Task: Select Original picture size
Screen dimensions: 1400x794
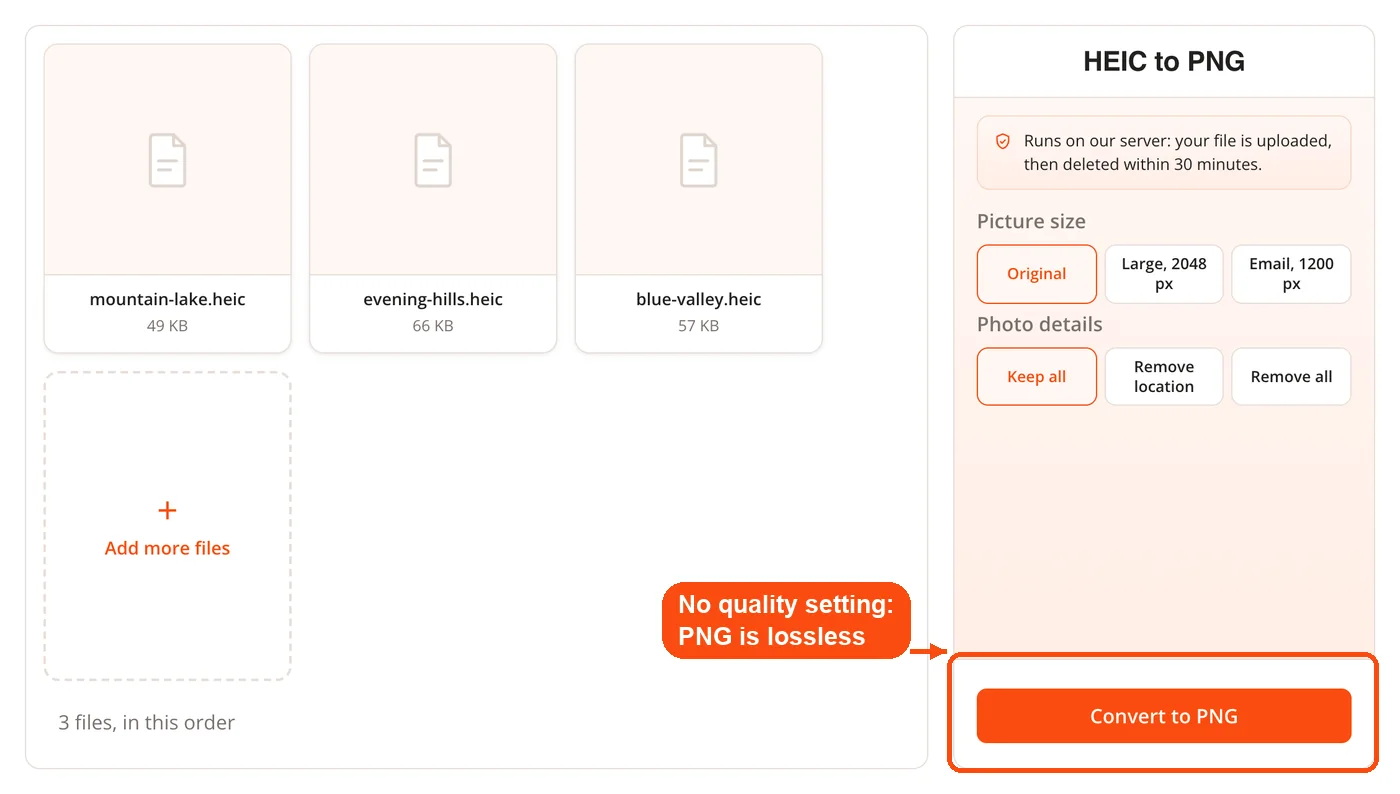Action: coord(1037,274)
